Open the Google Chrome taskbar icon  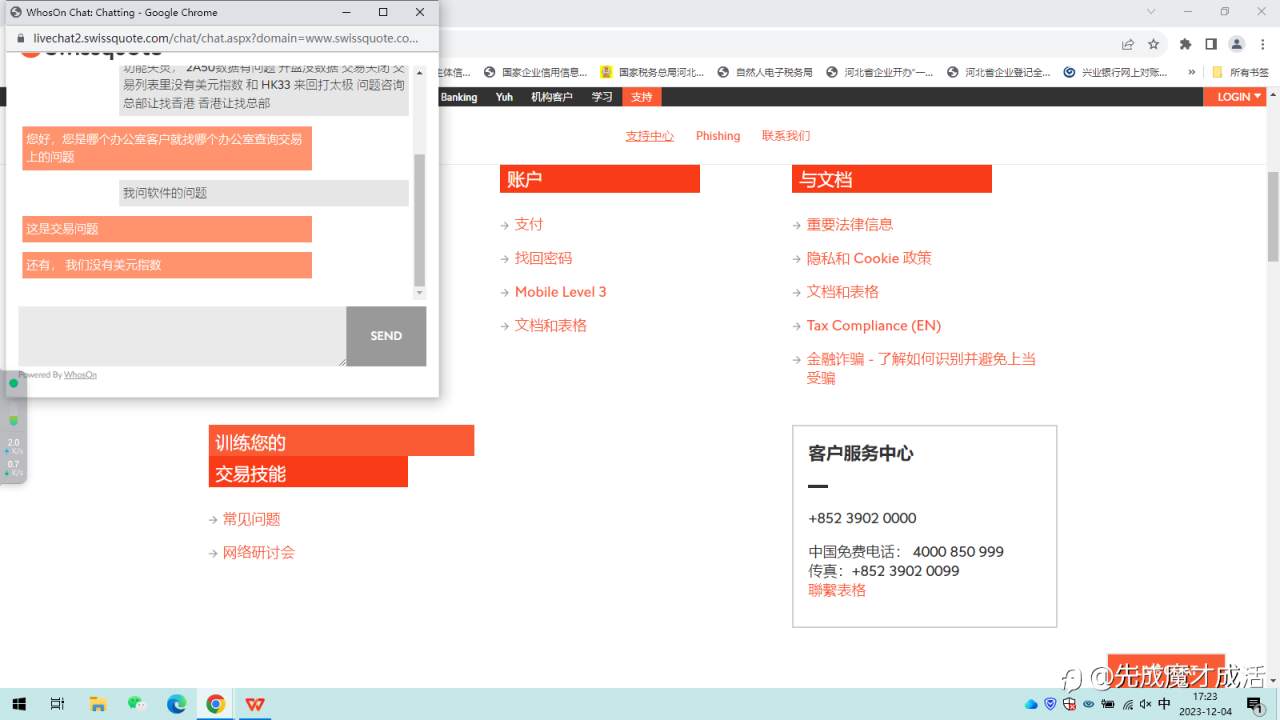coord(216,704)
